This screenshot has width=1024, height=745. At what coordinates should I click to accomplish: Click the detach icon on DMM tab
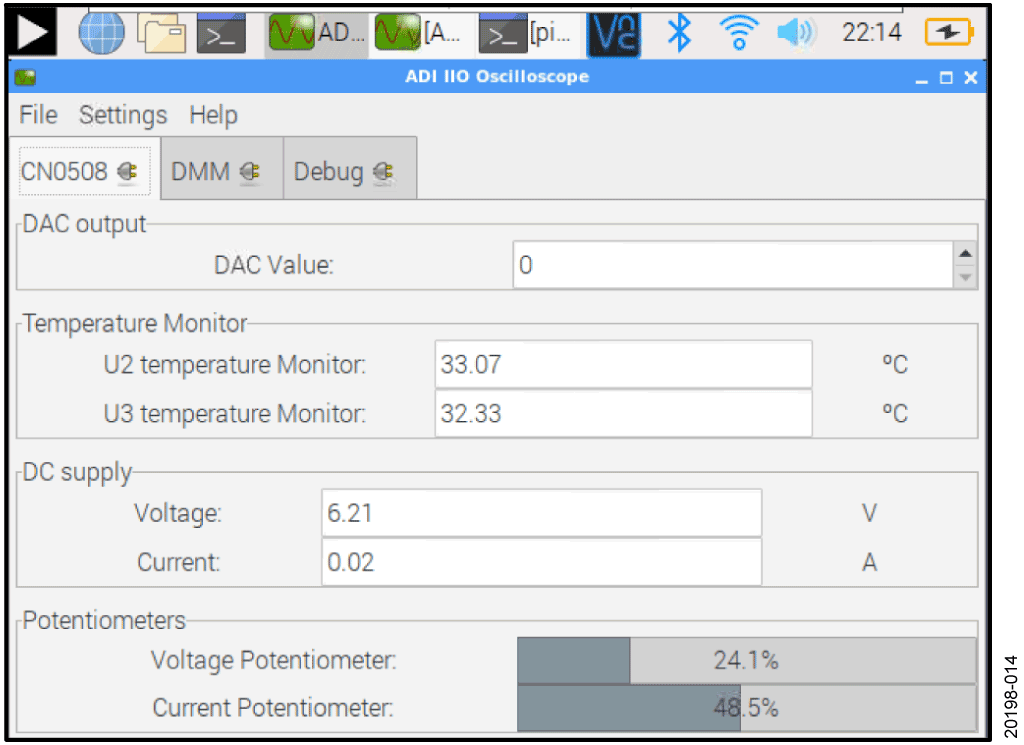click(250, 172)
